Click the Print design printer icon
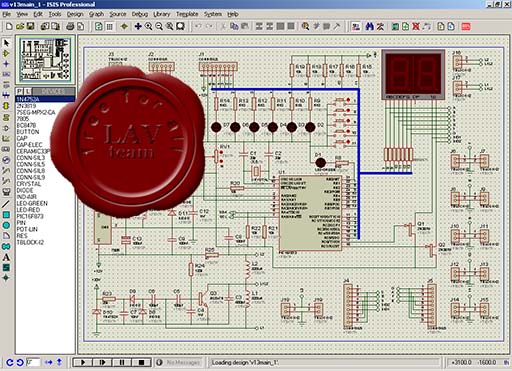 pyautogui.click(x=70, y=26)
